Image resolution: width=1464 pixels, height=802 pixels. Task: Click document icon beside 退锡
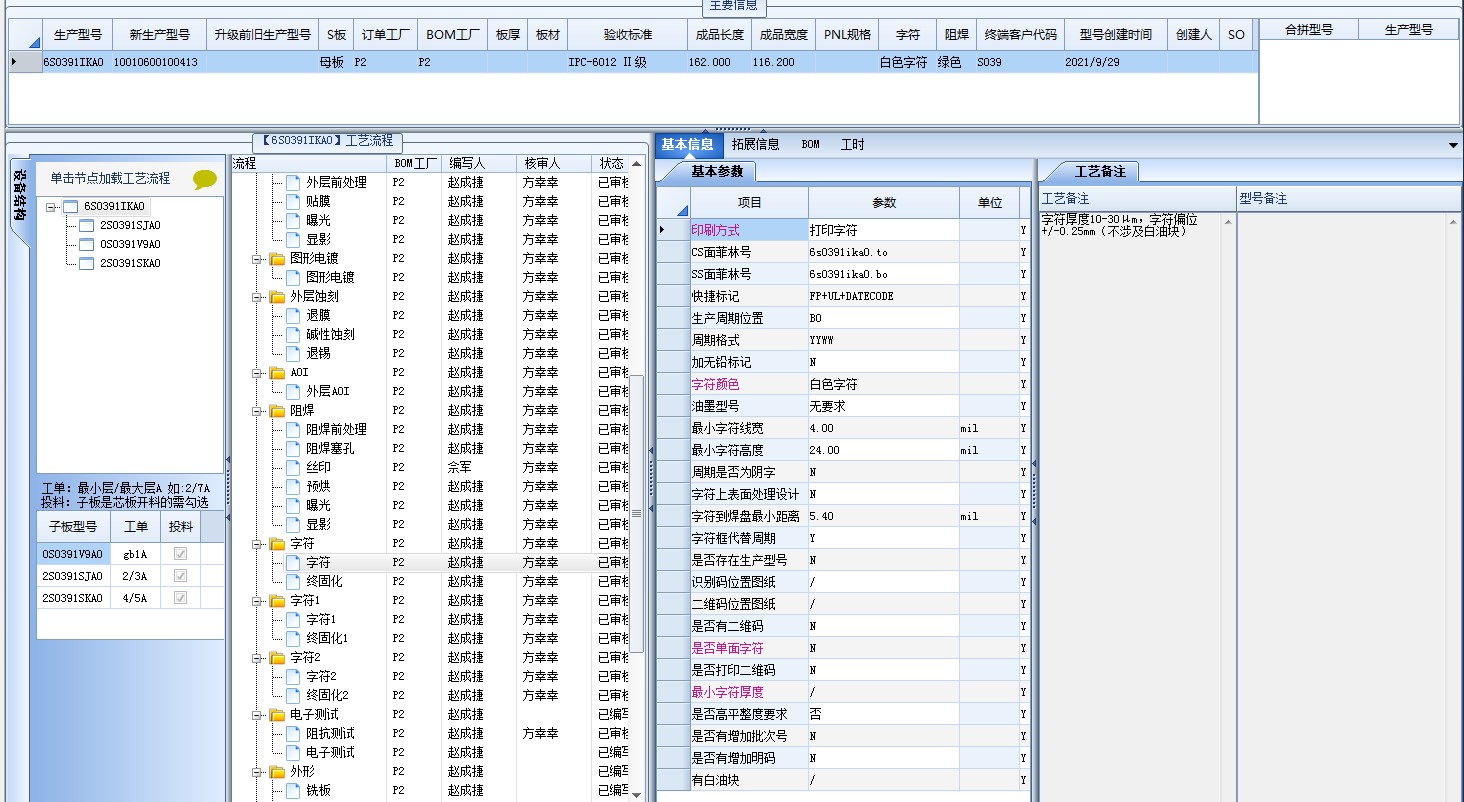[293, 353]
